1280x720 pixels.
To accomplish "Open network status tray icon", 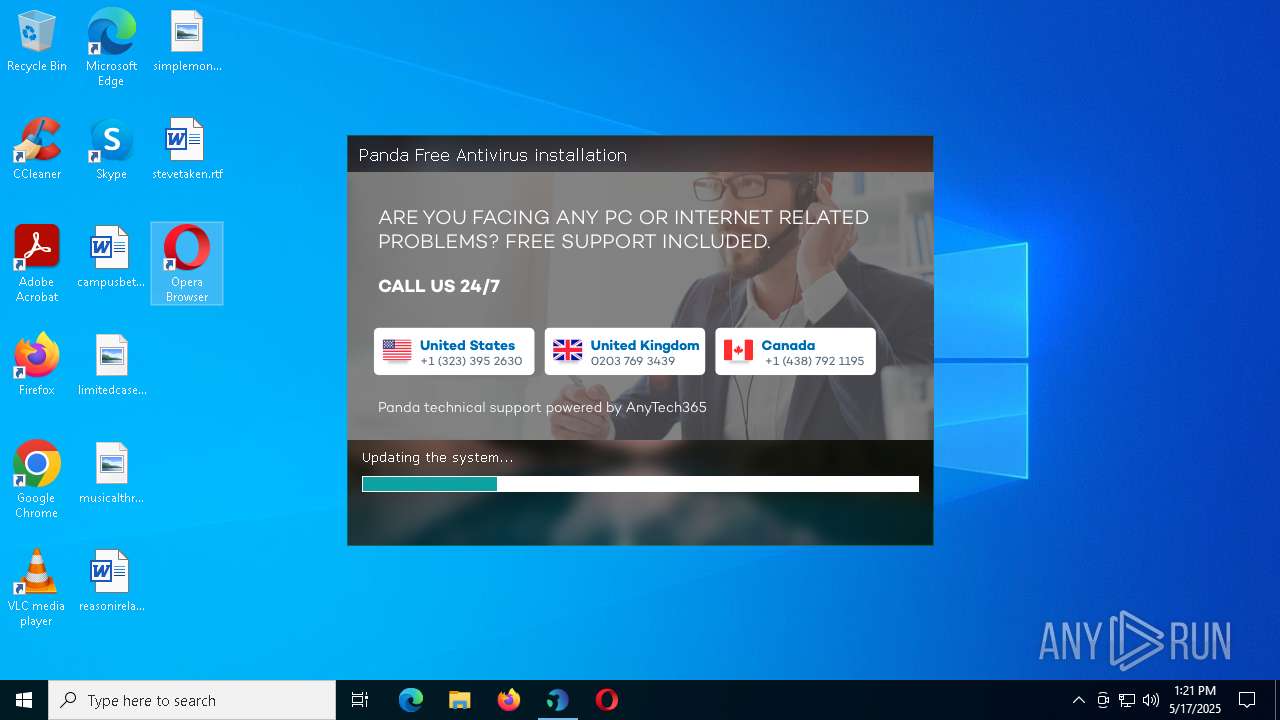I will [x=1127, y=700].
